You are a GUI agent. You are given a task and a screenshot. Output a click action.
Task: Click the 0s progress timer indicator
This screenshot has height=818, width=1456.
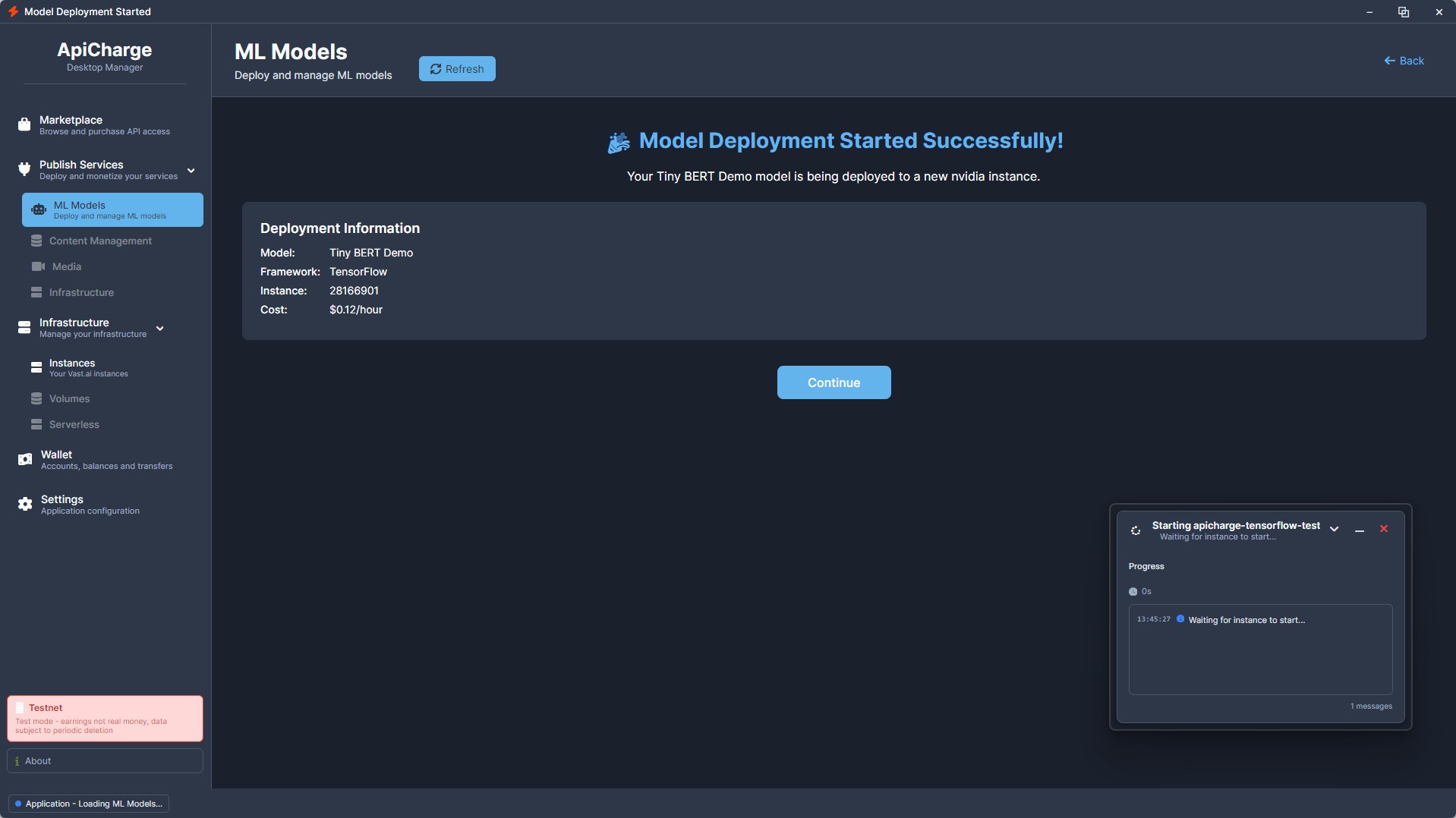1140,591
